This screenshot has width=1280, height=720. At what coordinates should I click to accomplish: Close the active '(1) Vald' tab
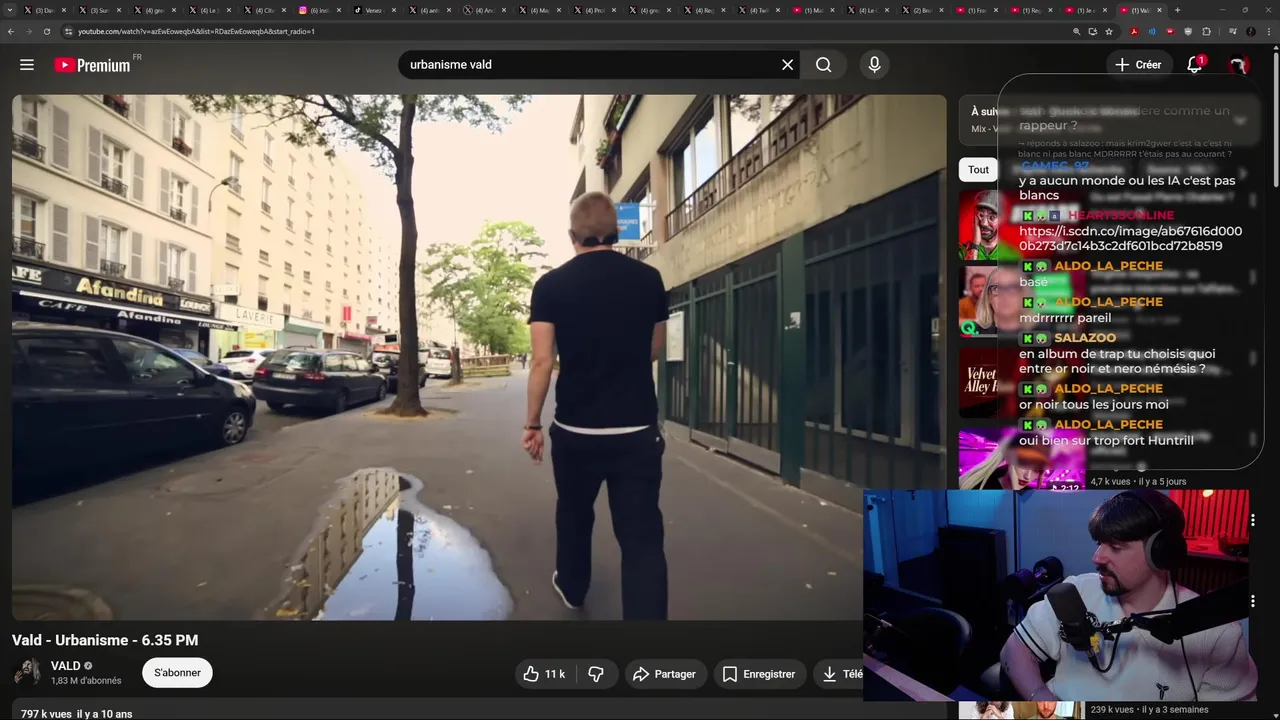[x=1159, y=10]
